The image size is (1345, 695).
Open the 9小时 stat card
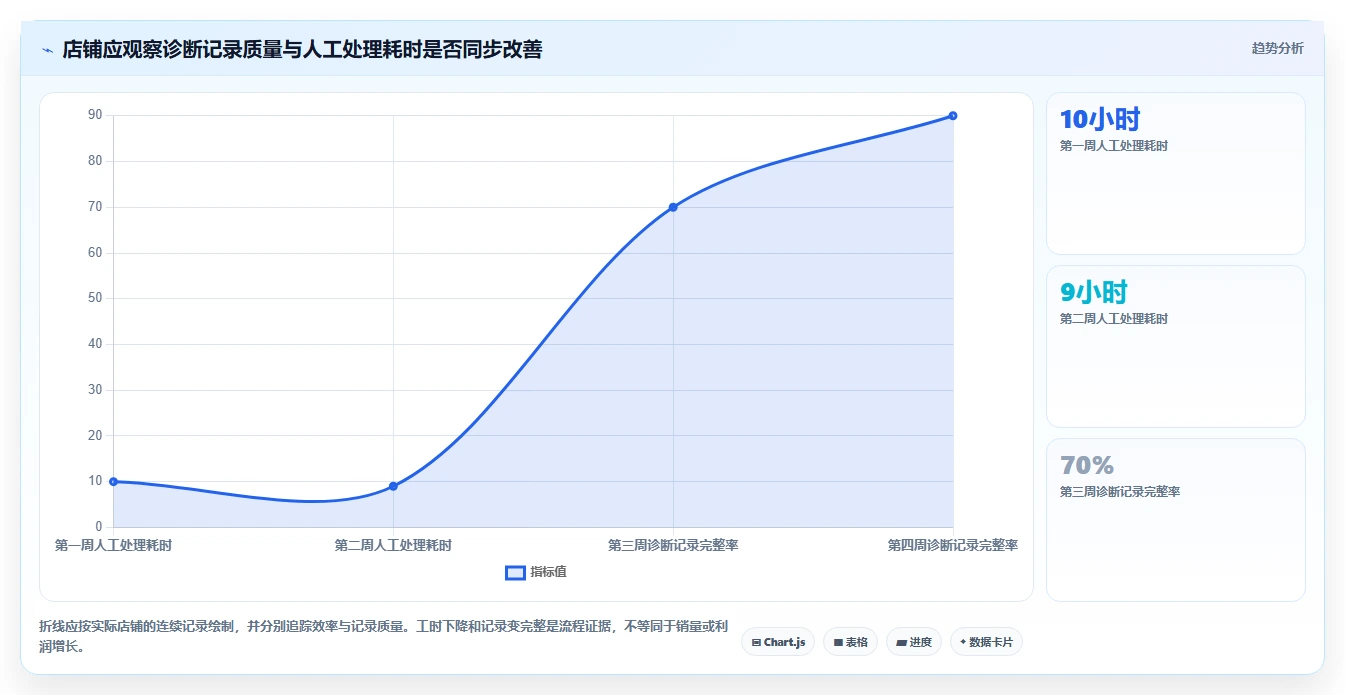pos(1176,346)
